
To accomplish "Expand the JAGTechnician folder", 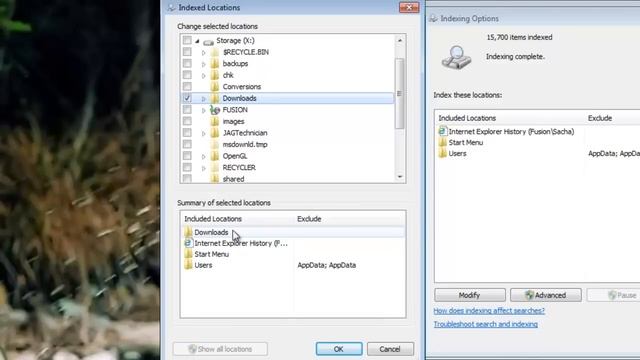I will click(203, 133).
